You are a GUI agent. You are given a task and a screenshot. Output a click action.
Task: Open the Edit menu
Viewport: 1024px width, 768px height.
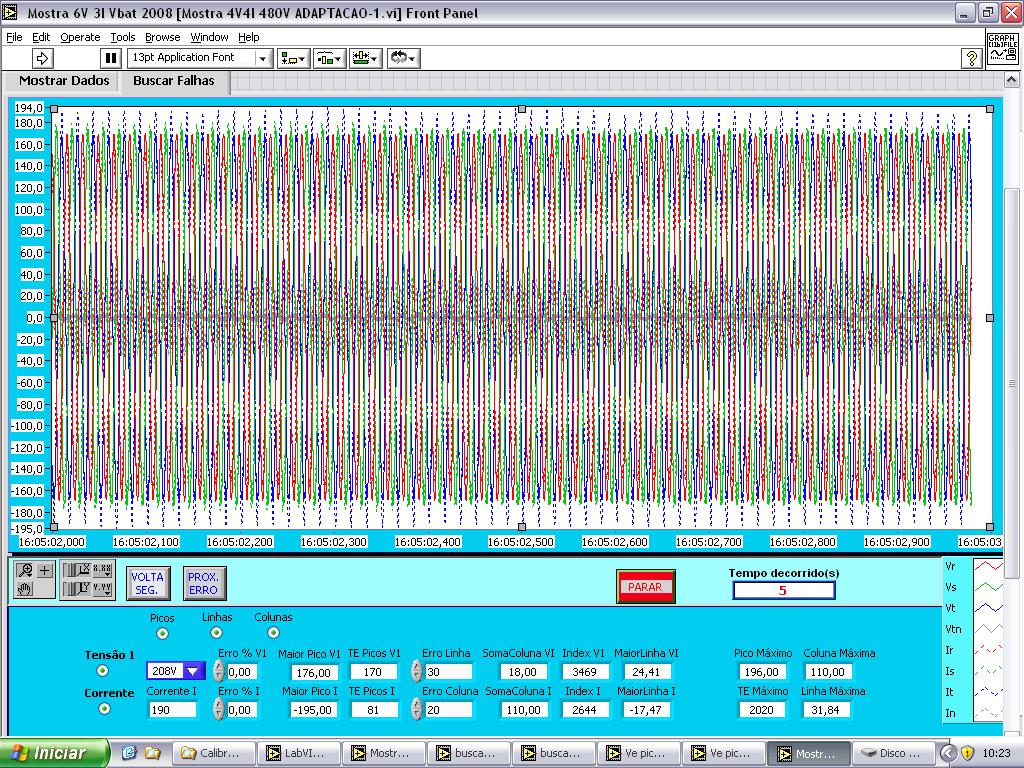(41, 37)
